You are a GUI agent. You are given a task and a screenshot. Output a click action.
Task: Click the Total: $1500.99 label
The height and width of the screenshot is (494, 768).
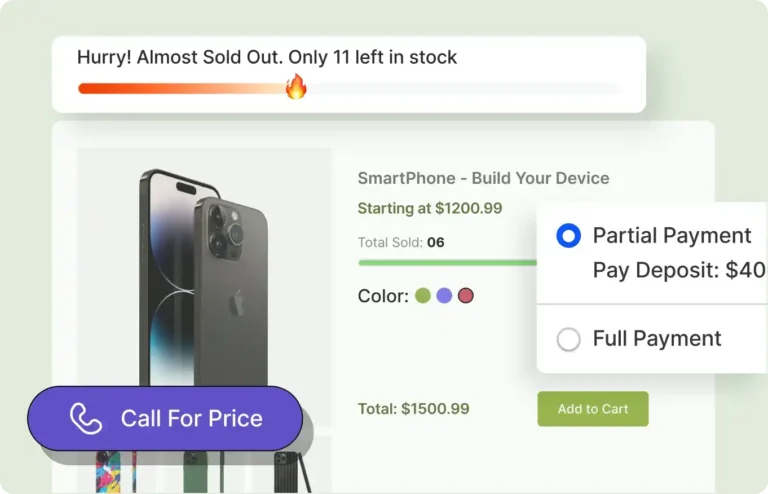[413, 409]
